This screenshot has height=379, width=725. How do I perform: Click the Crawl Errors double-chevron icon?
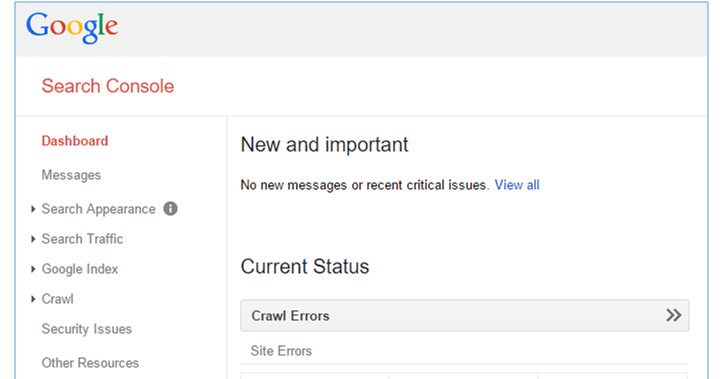[x=673, y=315]
